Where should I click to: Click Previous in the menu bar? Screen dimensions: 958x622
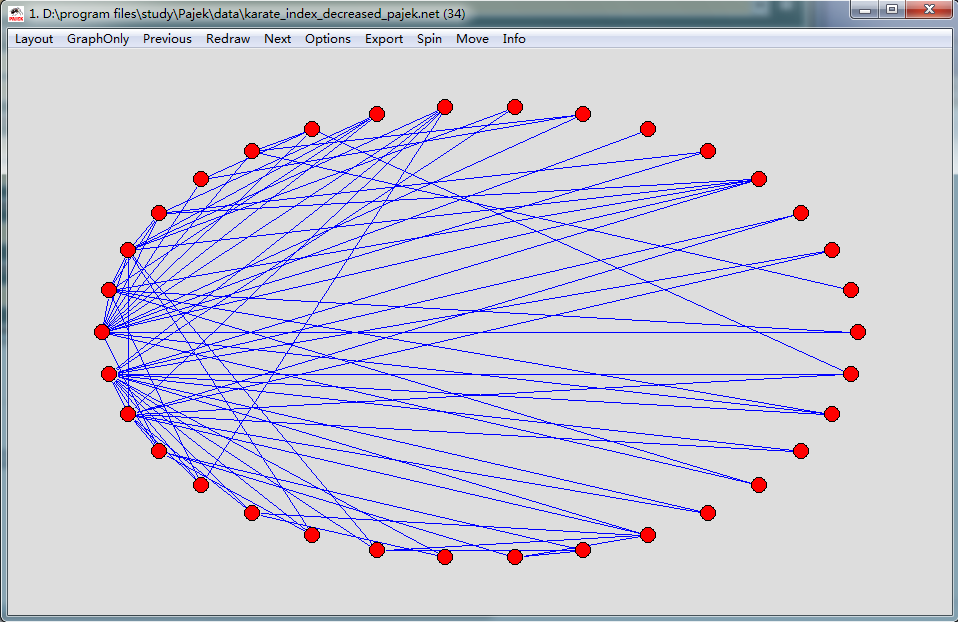(x=167, y=38)
